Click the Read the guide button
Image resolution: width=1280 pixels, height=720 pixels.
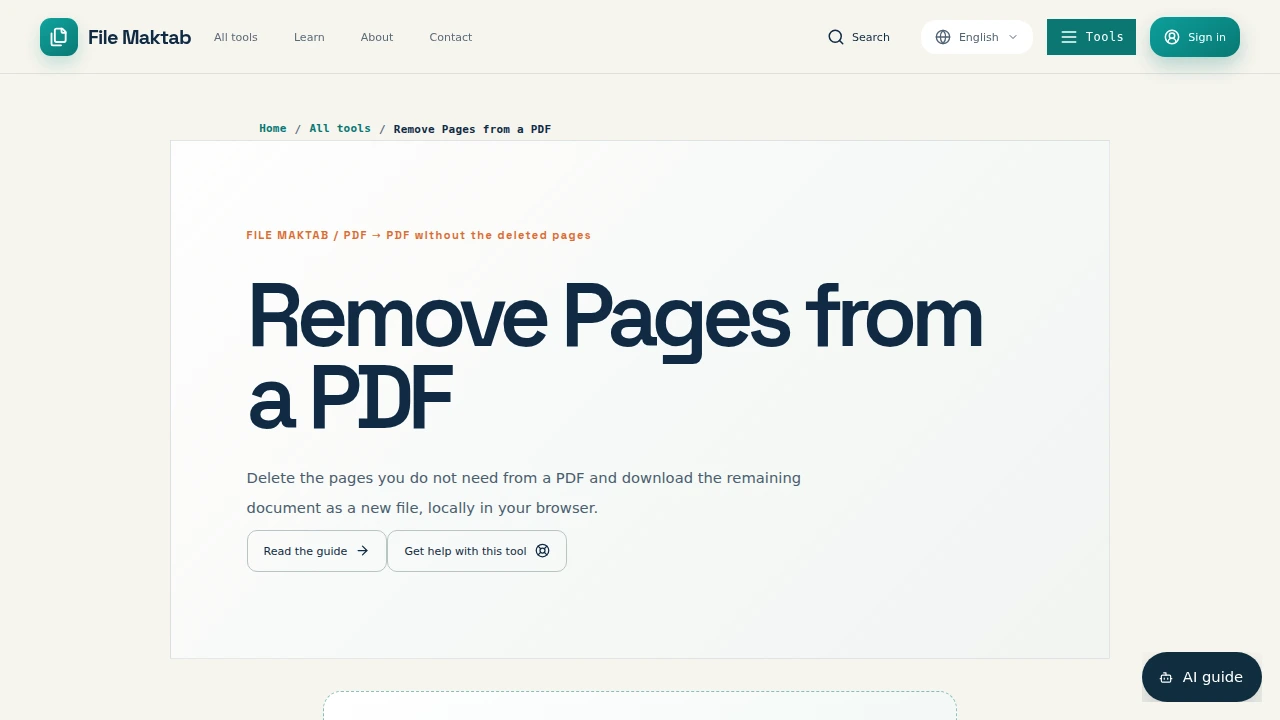pyautogui.click(x=317, y=551)
